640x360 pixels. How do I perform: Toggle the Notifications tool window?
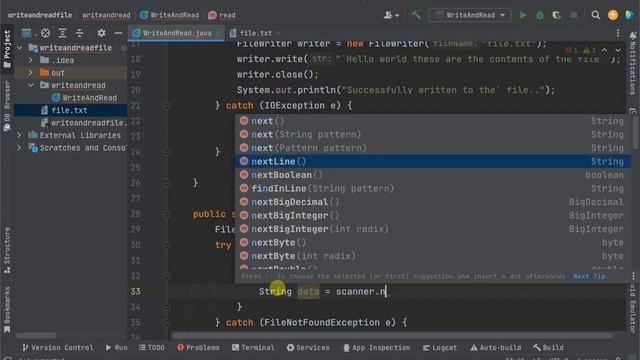pyautogui.click(x=633, y=63)
